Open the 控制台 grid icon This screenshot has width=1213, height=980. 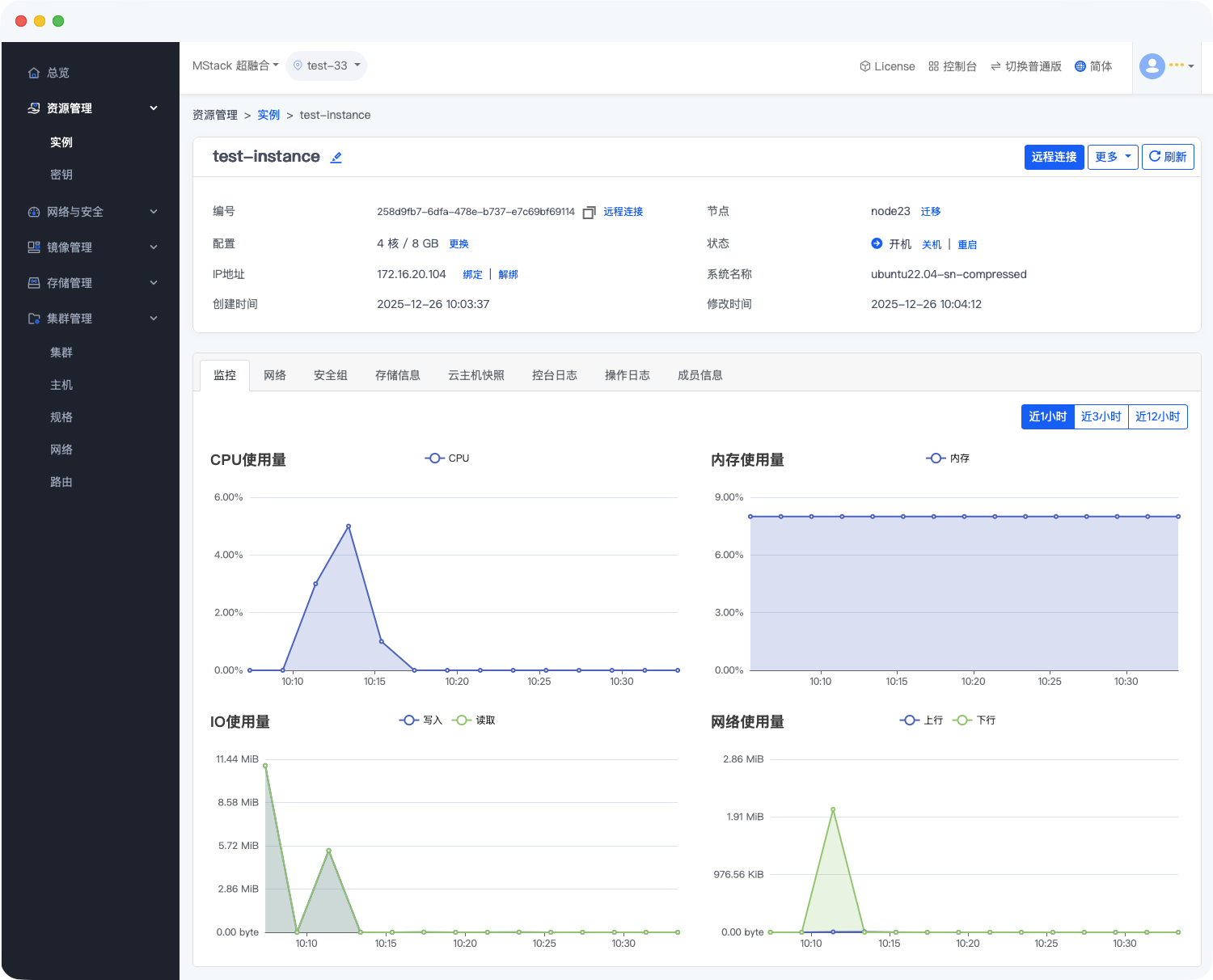click(x=933, y=66)
